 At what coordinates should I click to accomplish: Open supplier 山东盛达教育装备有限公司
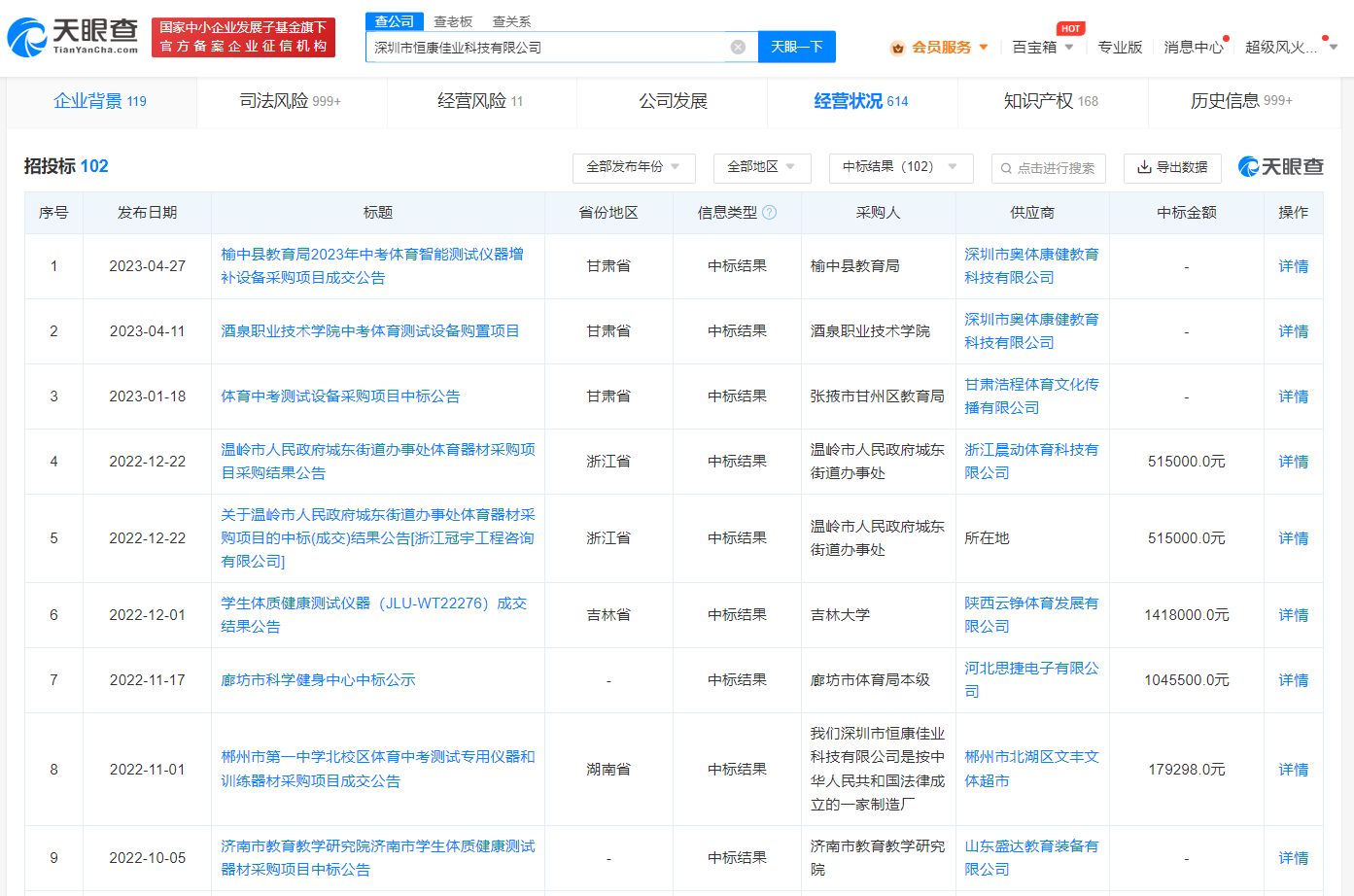pyautogui.click(x=1031, y=857)
